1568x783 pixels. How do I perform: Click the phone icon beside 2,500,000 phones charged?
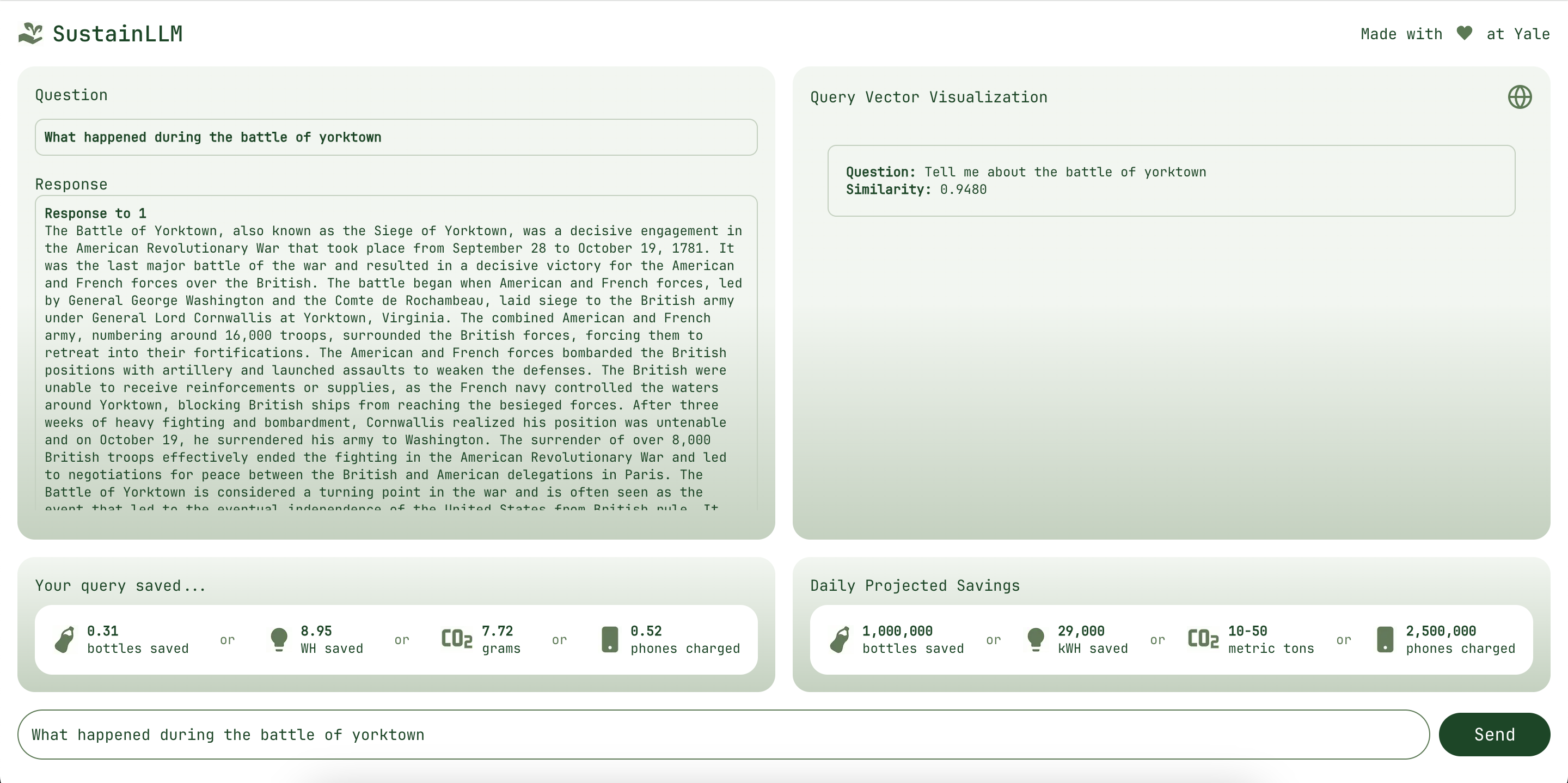tap(1385, 639)
